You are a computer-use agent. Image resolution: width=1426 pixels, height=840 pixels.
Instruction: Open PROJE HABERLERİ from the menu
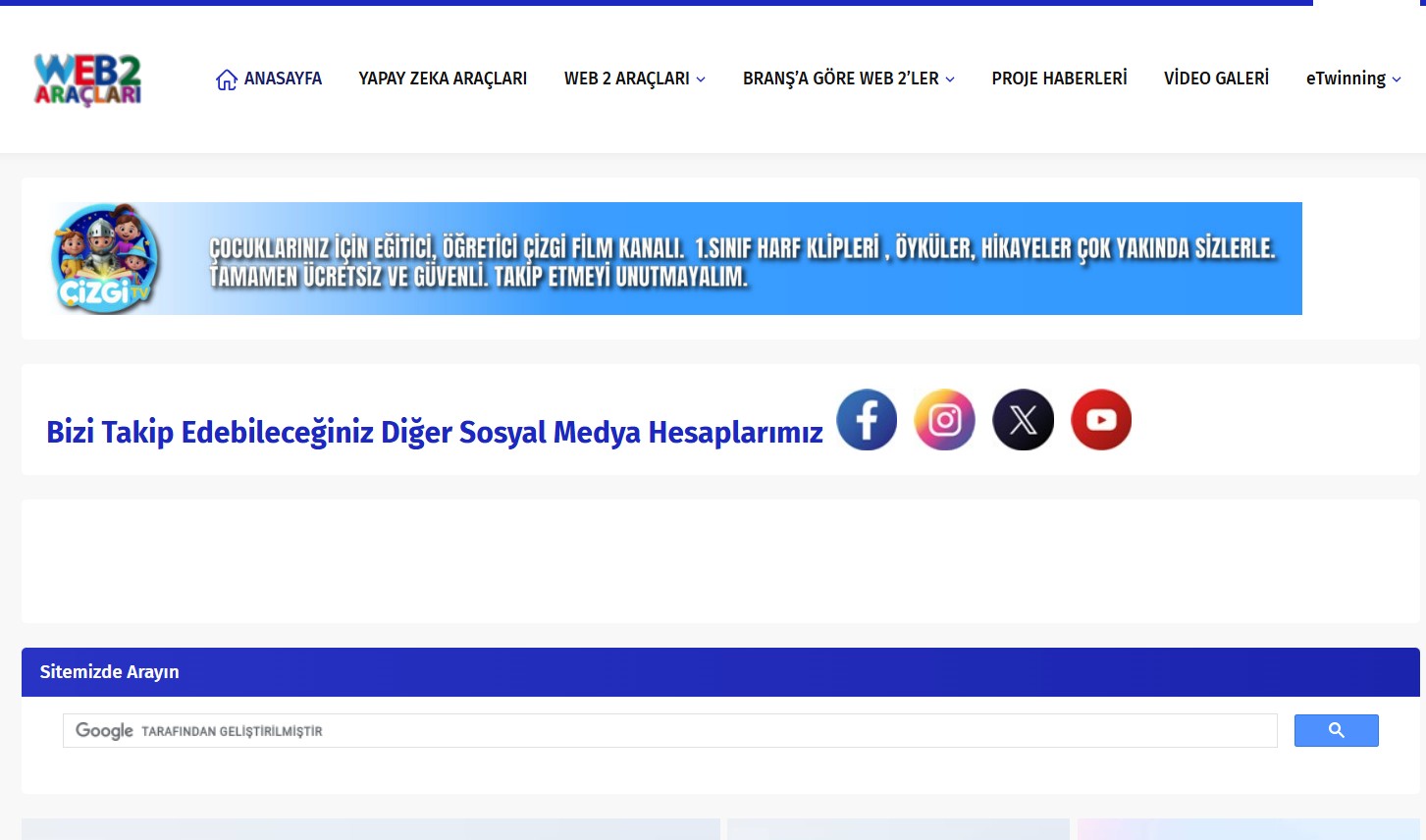click(1060, 79)
